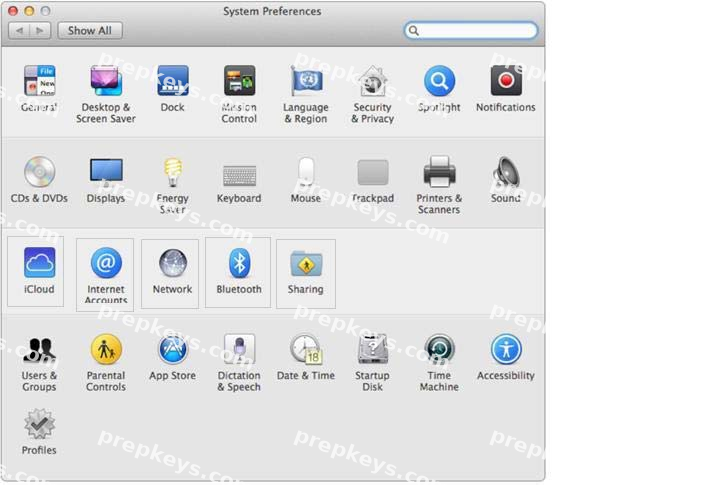Open Users & Groups pane

[39, 363]
